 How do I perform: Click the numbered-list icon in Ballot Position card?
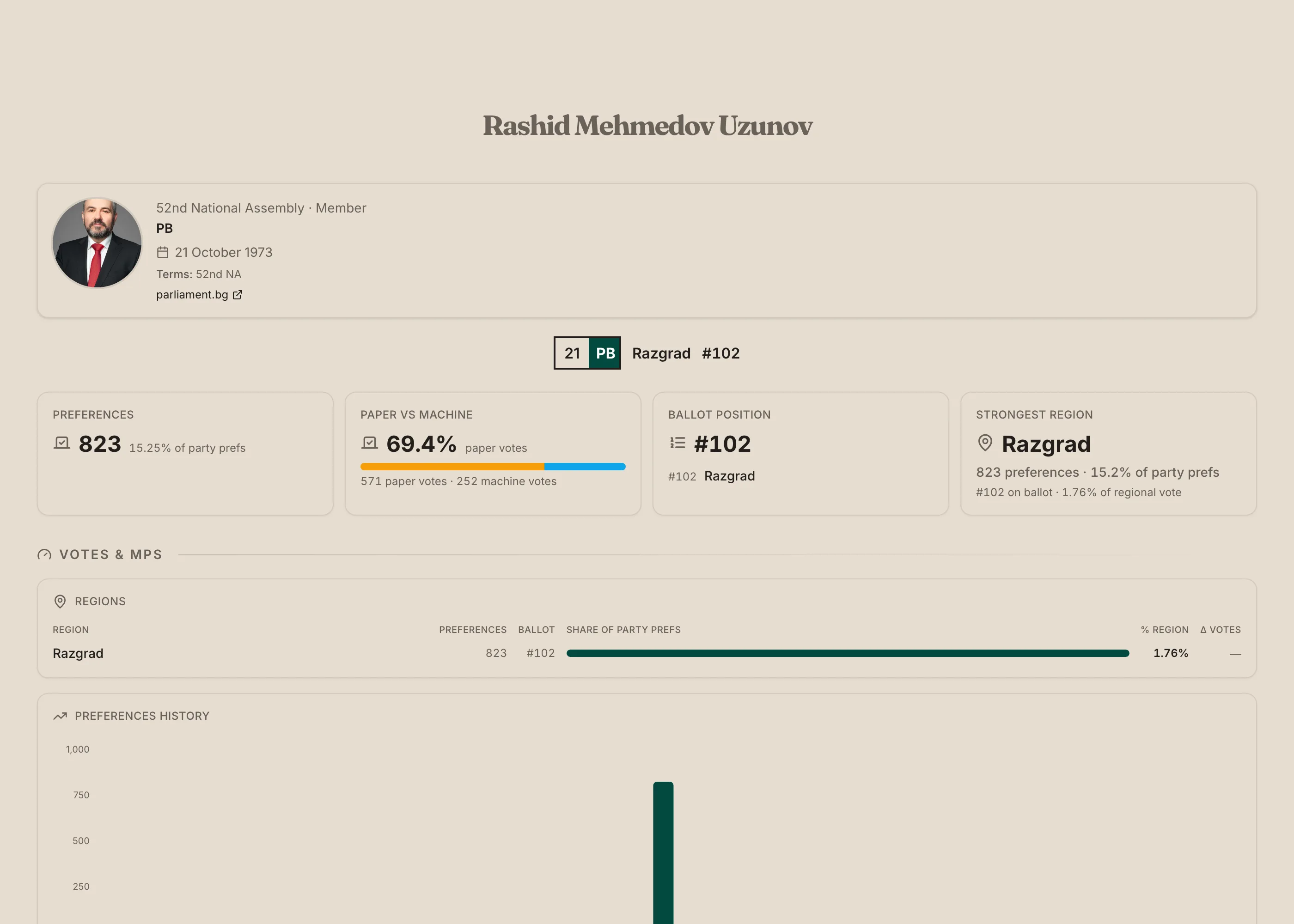(677, 443)
